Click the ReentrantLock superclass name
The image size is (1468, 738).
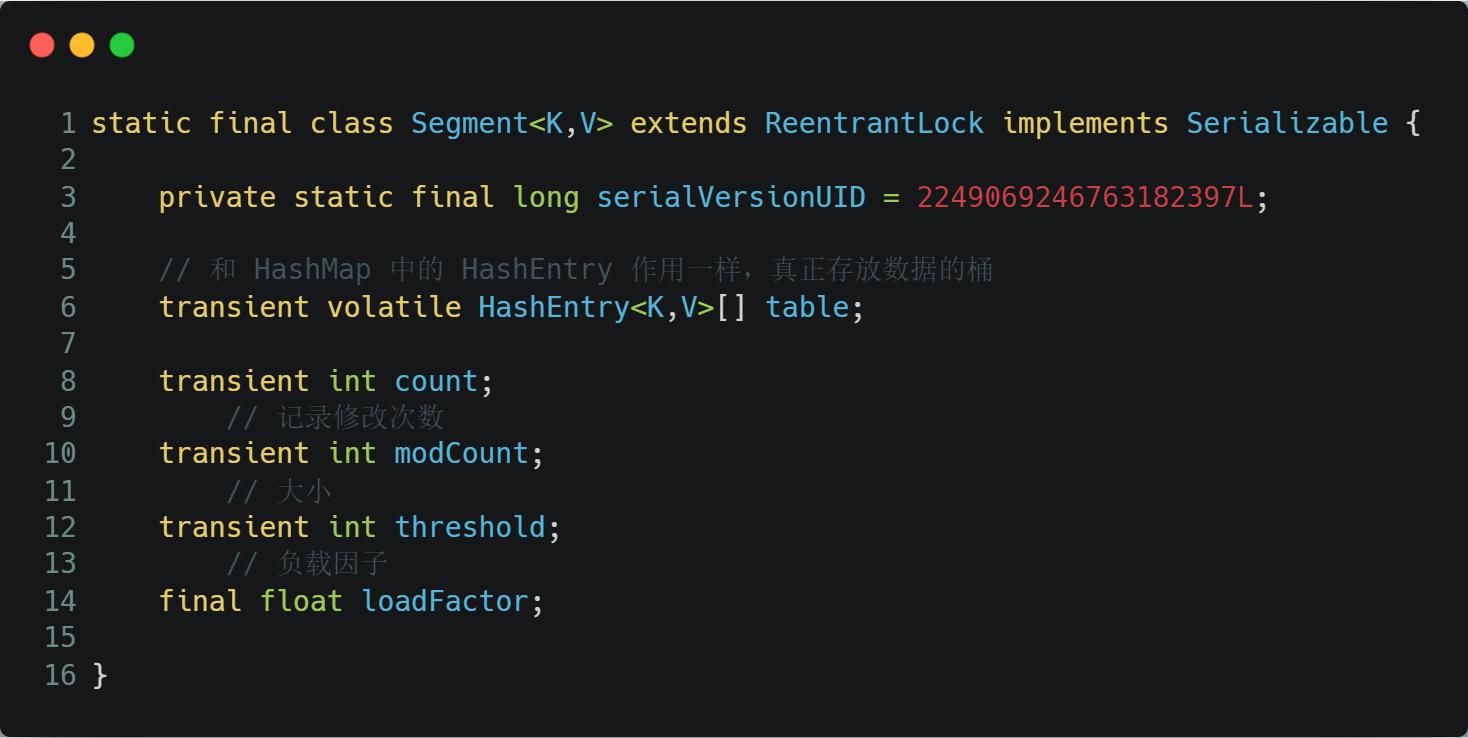(874, 124)
